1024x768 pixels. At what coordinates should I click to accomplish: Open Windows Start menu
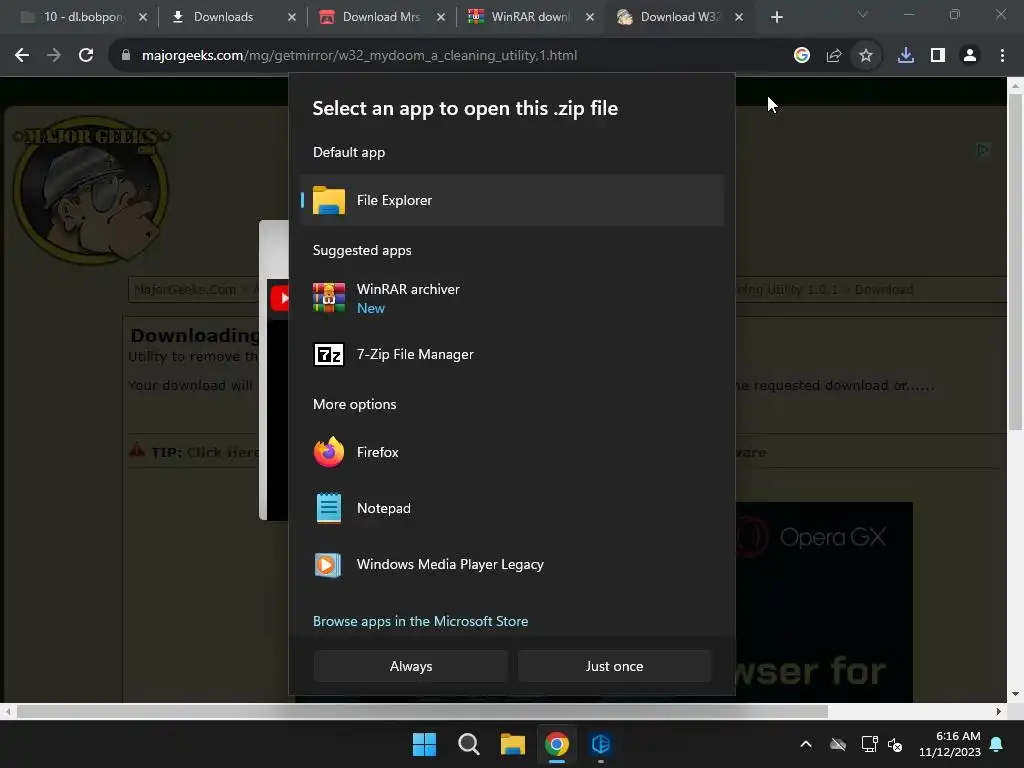tap(424, 744)
